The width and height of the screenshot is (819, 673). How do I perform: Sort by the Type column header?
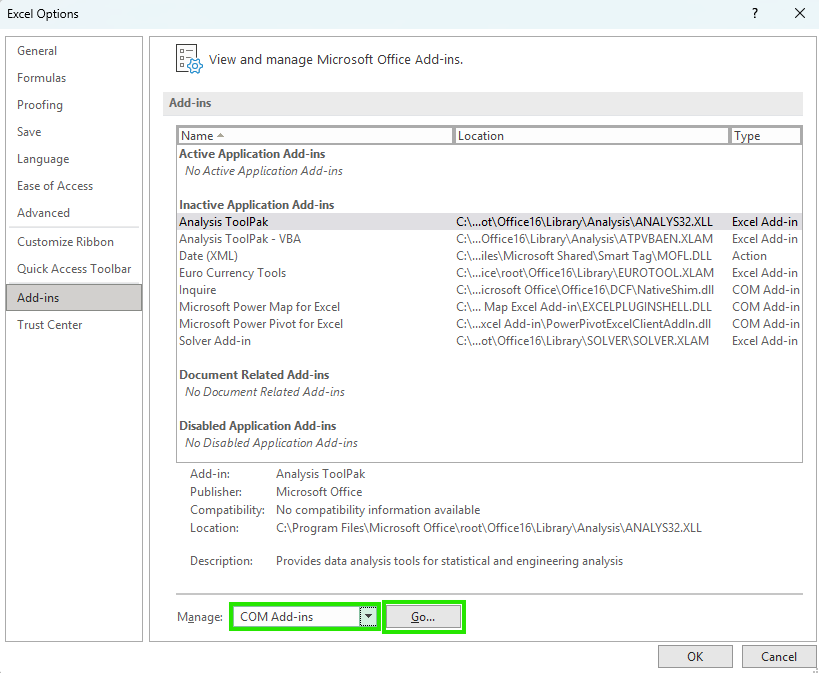[766, 136]
